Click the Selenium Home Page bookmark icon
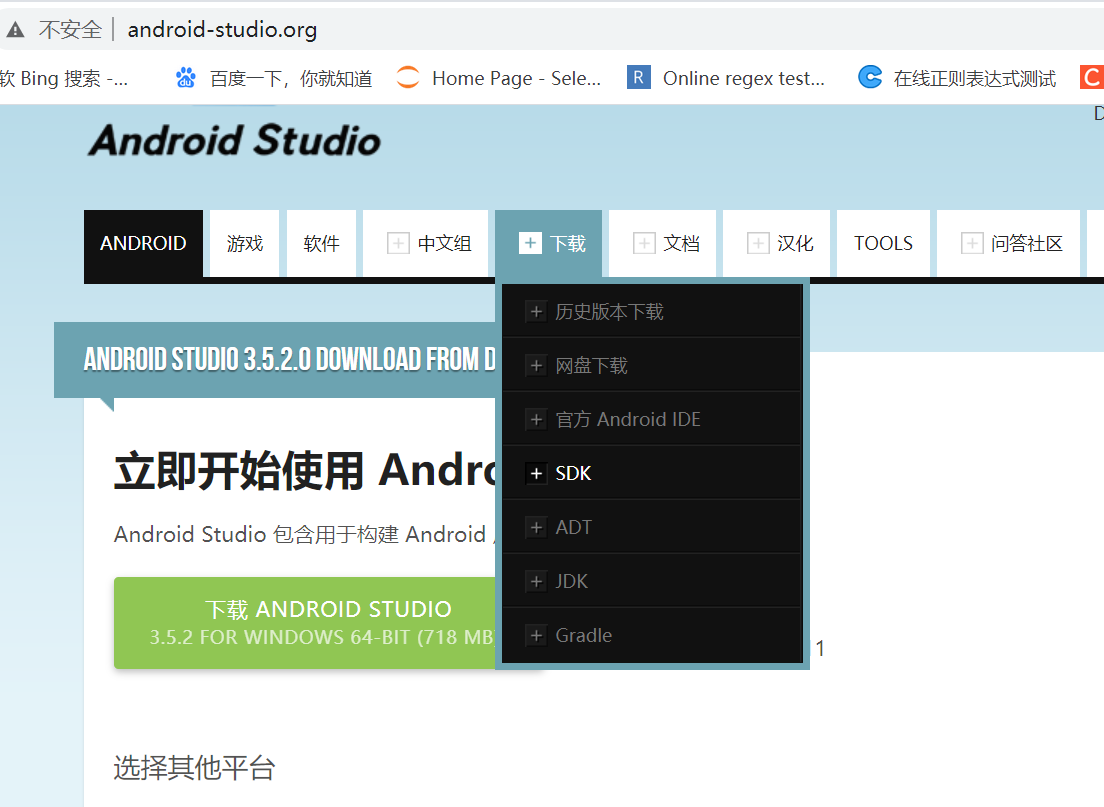 [408, 77]
